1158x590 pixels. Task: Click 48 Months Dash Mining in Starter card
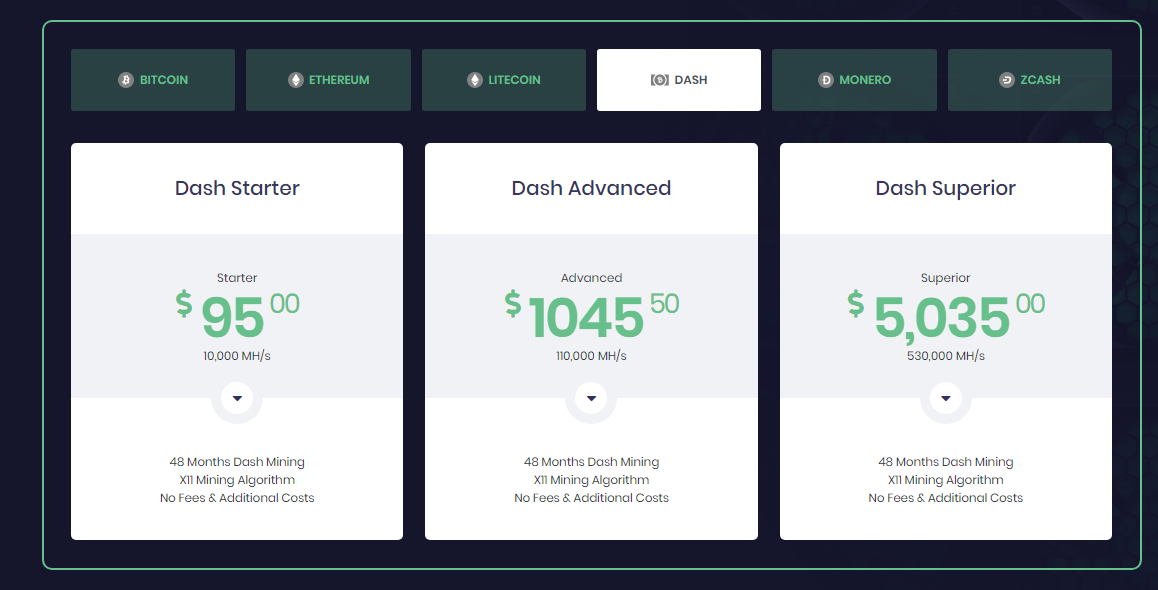pos(237,462)
